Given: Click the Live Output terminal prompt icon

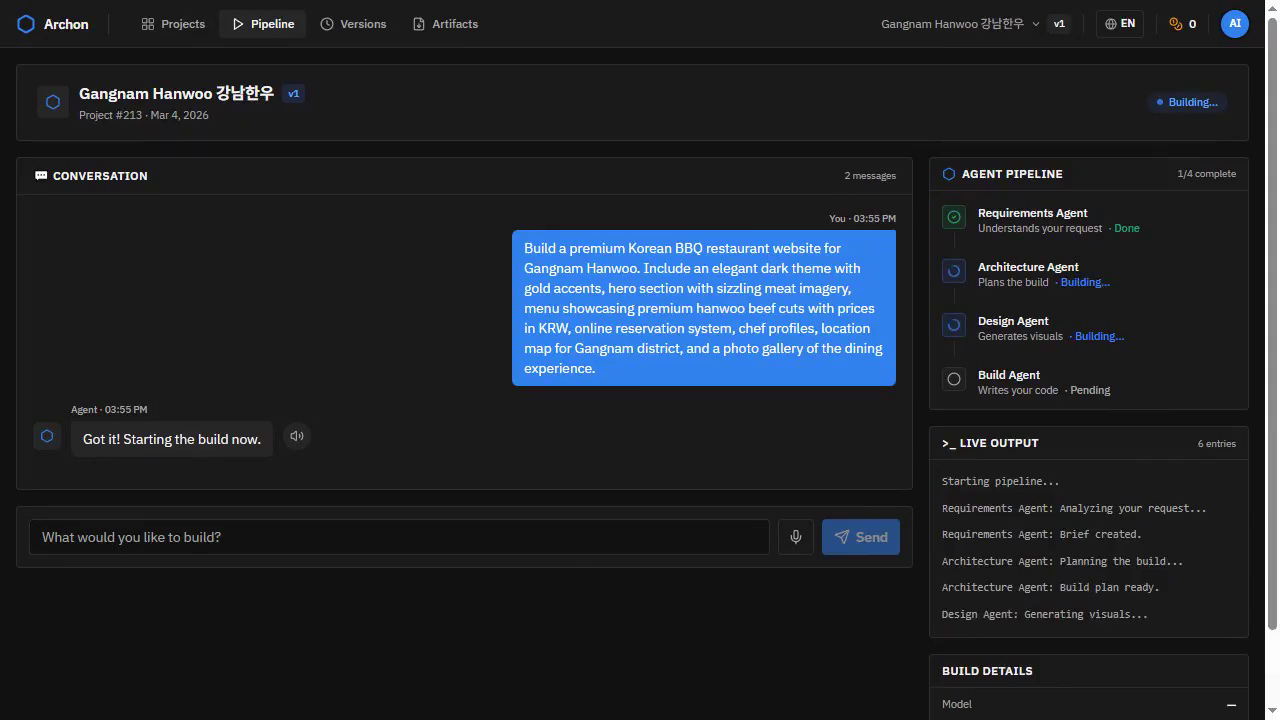Looking at the screenshot, I should [948, 443].
